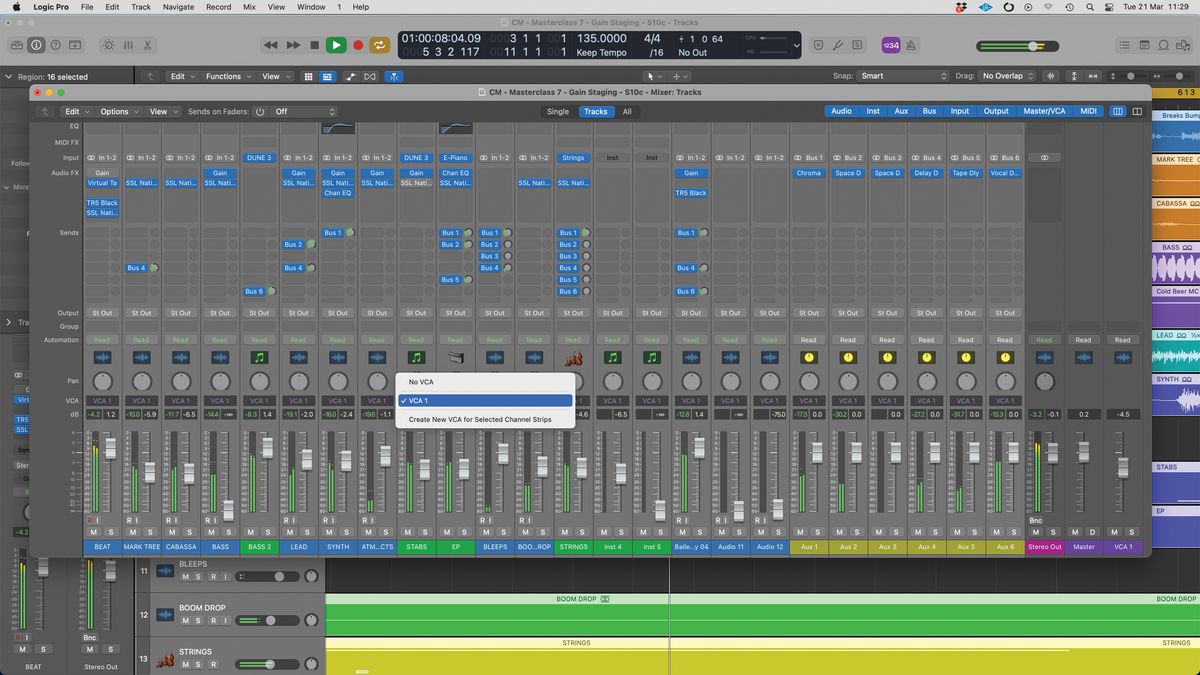Switch to the All tab in the Mixer

click(627, 111)
